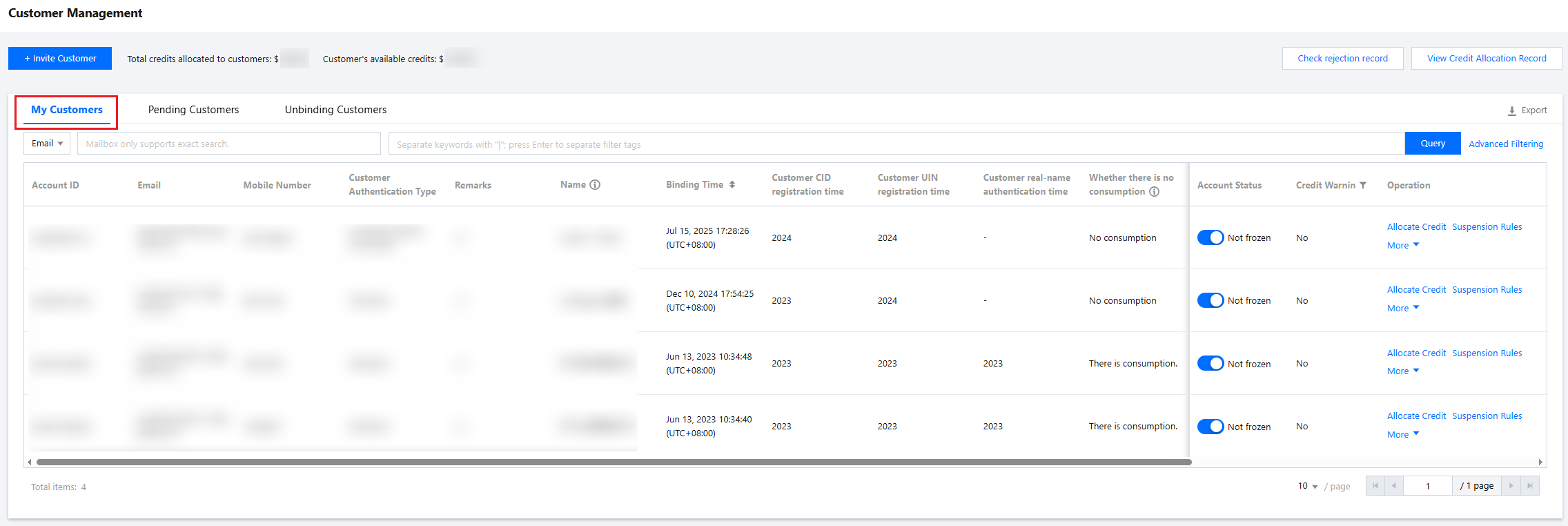The height and width of the screenshot is (526, 1568).
Task: Go to next page arrow
Action: click(x=1511, y=486)
